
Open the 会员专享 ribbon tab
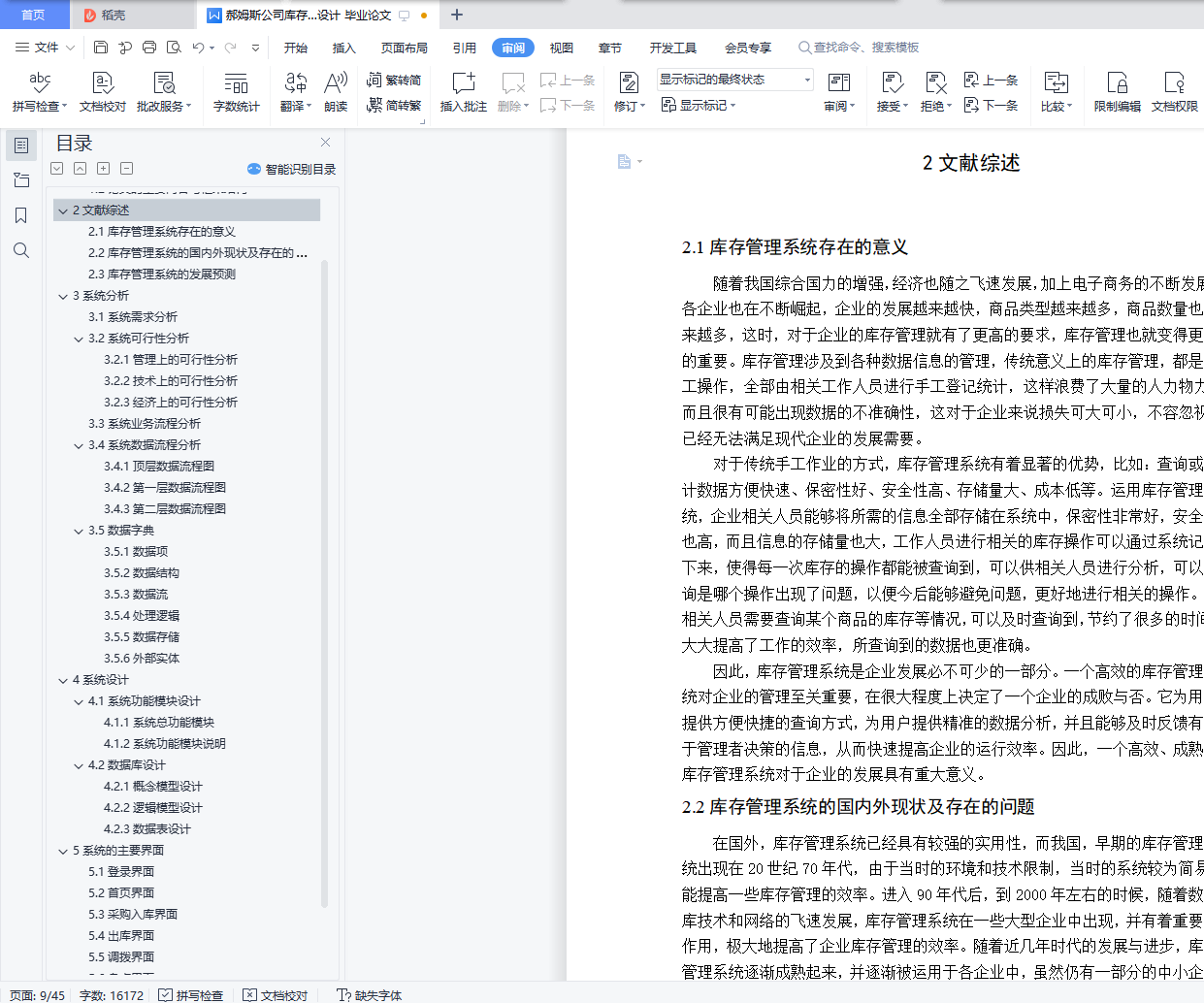[748, 48]
